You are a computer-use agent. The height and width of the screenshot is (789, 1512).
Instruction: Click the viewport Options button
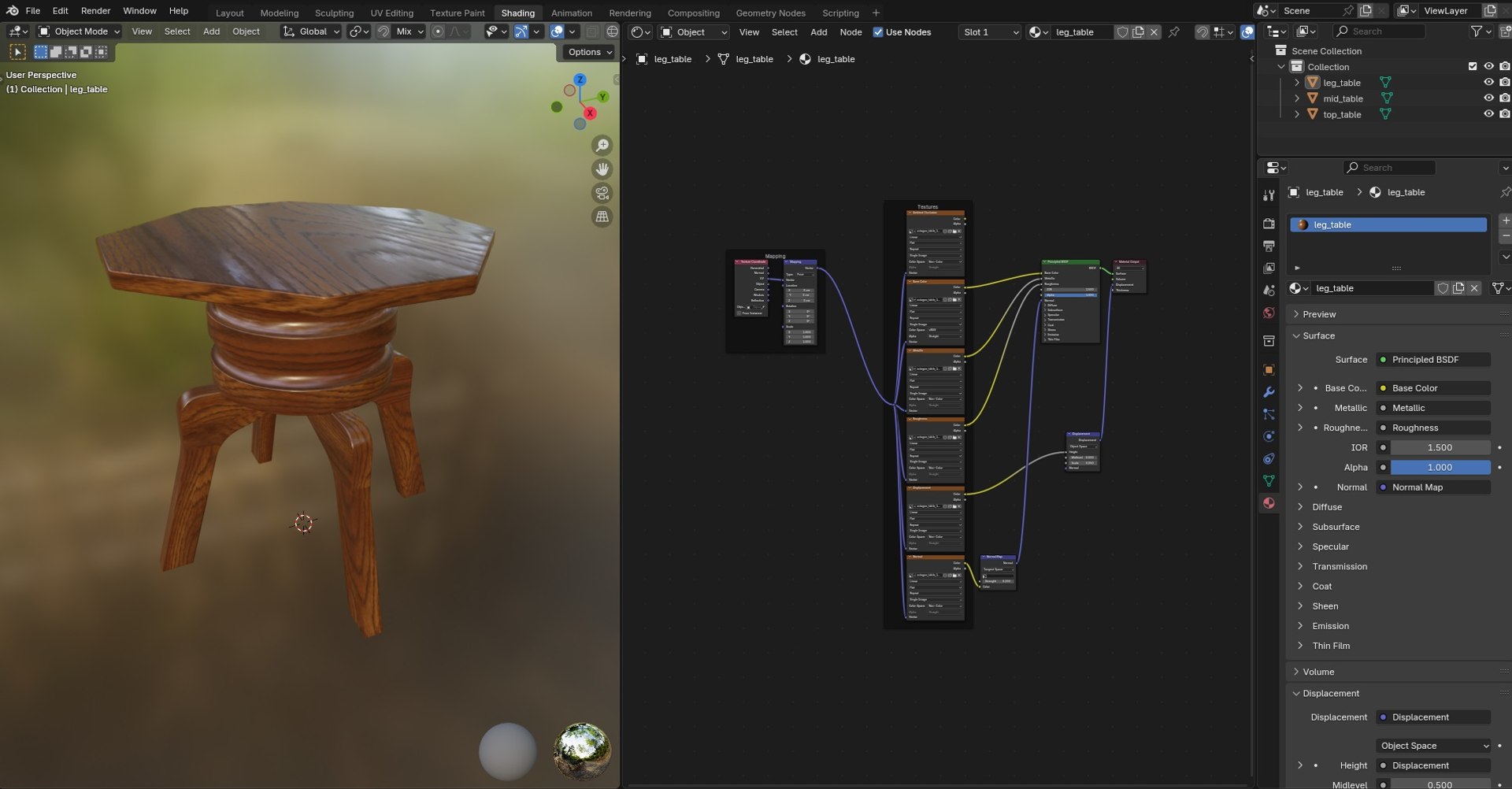pyautogui.click(x=590, y=52)
